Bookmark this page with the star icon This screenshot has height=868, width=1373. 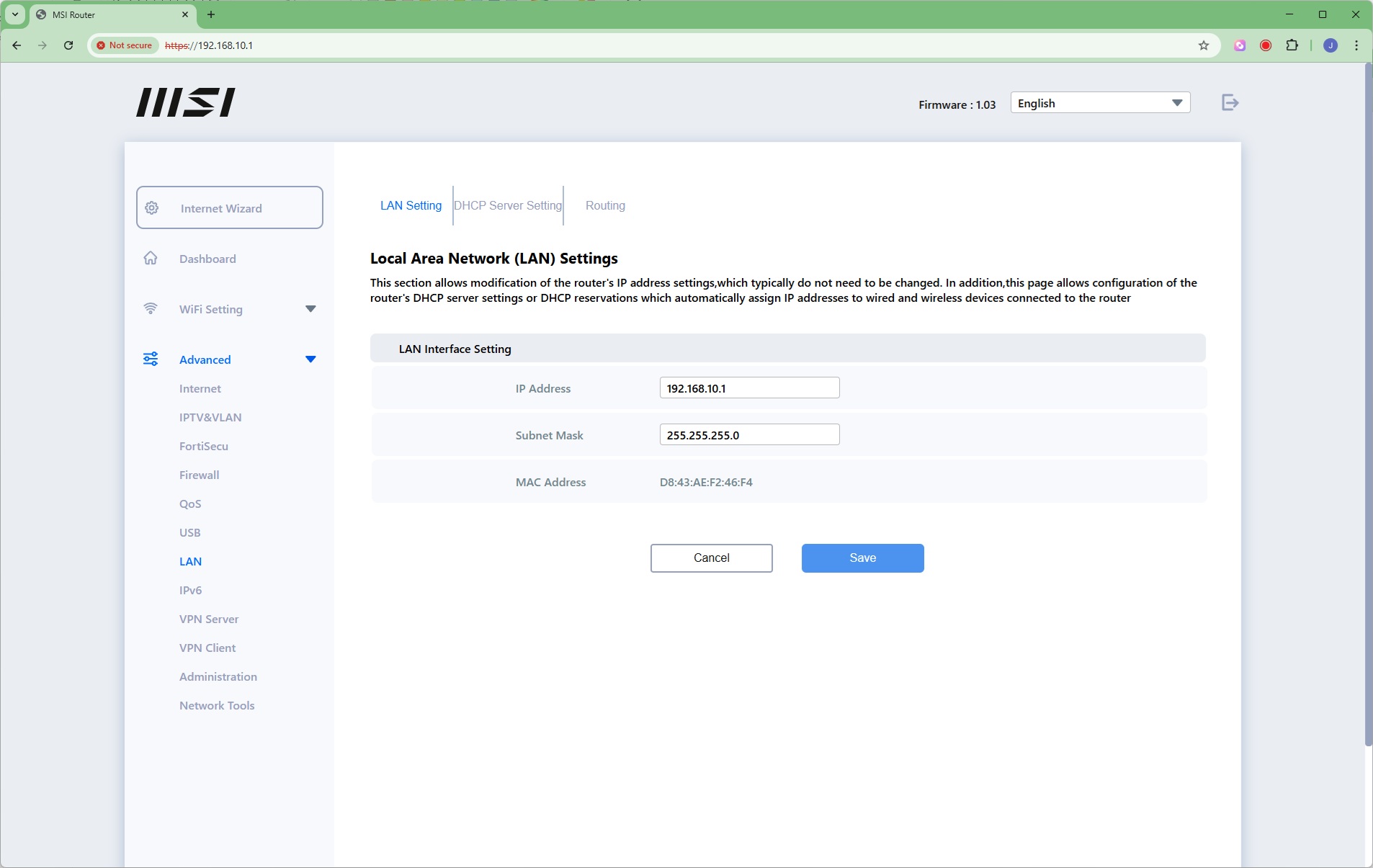click(1203, 45)
